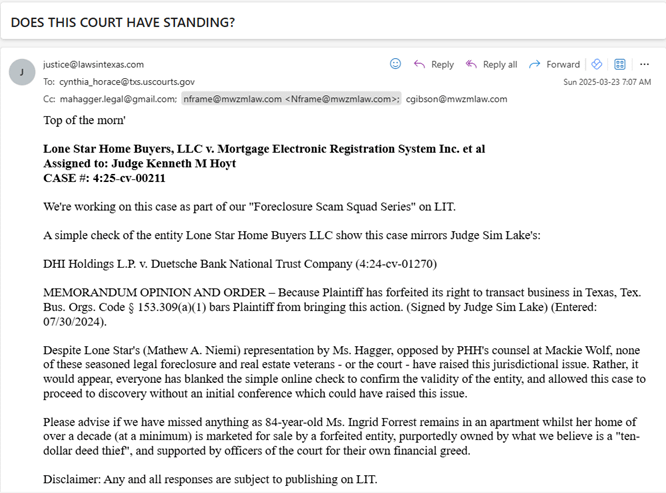Open the sender avatar with letter J
This screenshot has height=493, width=666.
click(22, 72)
